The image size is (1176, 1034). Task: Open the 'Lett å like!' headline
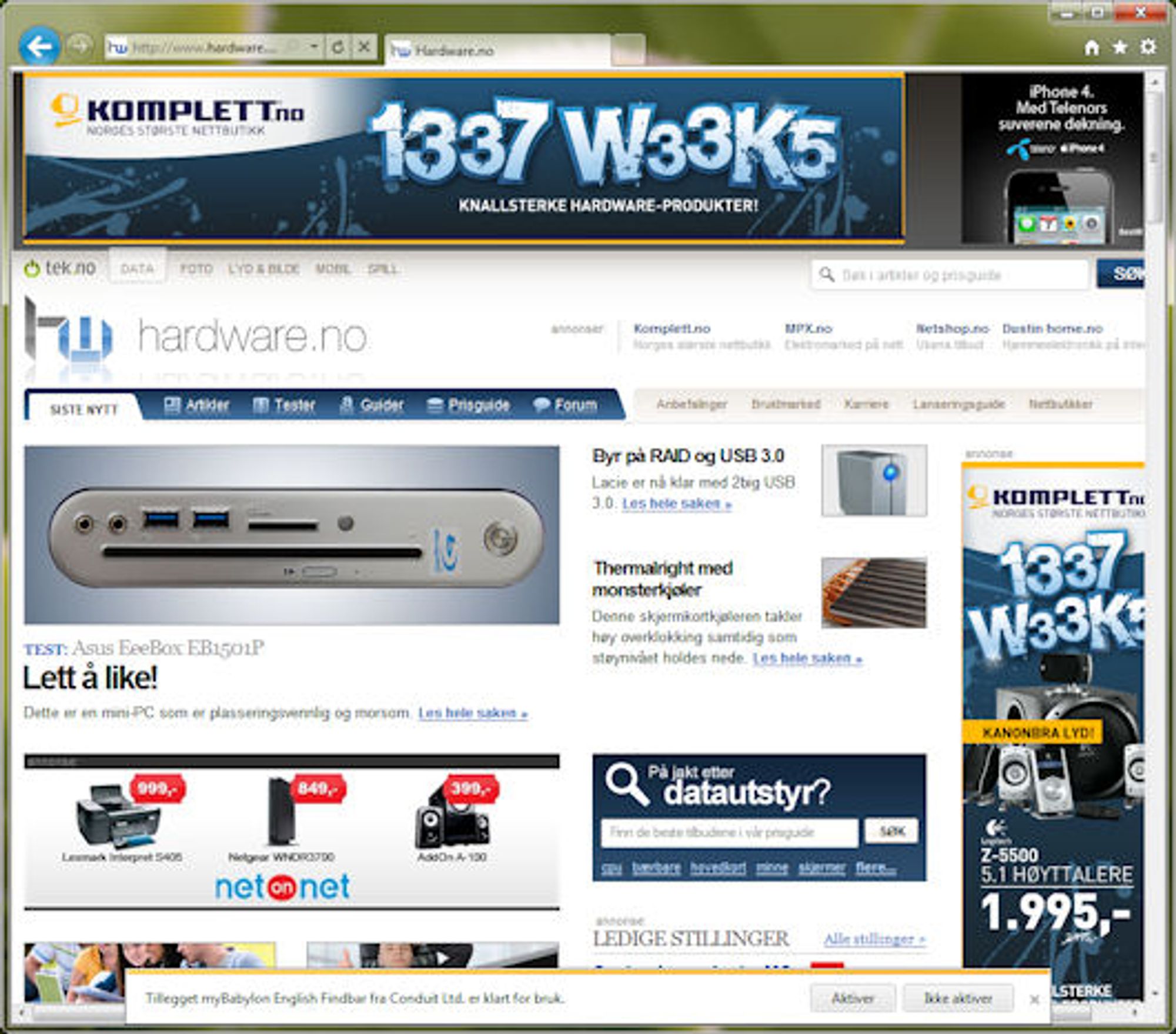point(90,678)
